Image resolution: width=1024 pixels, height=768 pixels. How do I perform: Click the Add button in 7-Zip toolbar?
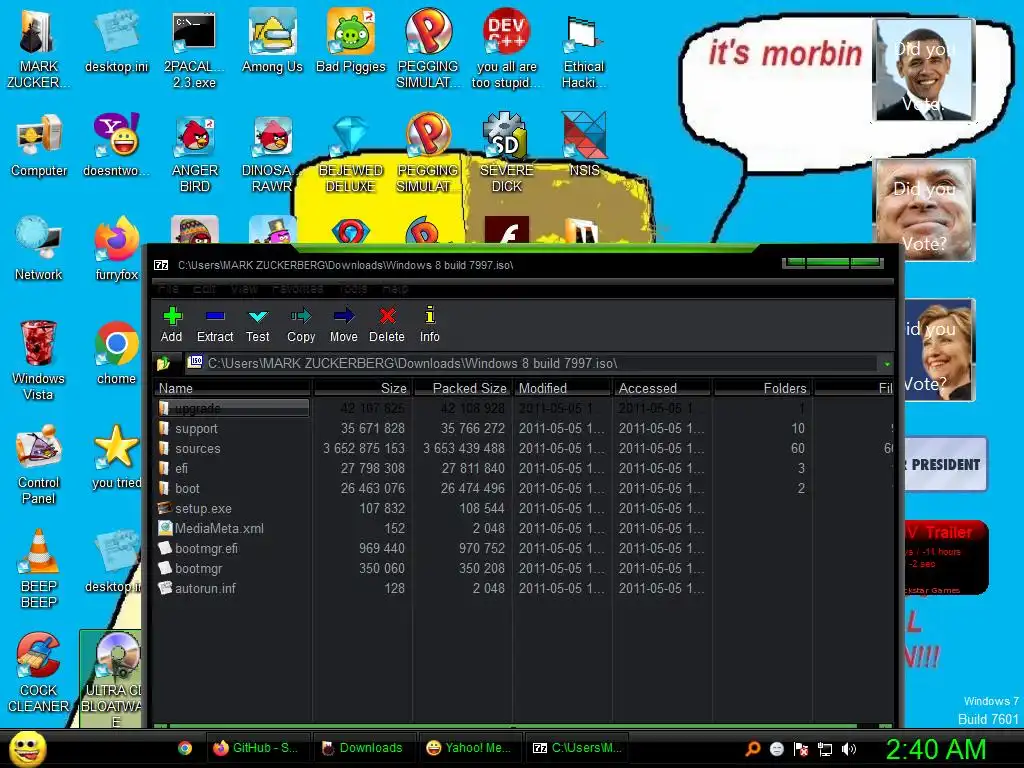point(172,325)
